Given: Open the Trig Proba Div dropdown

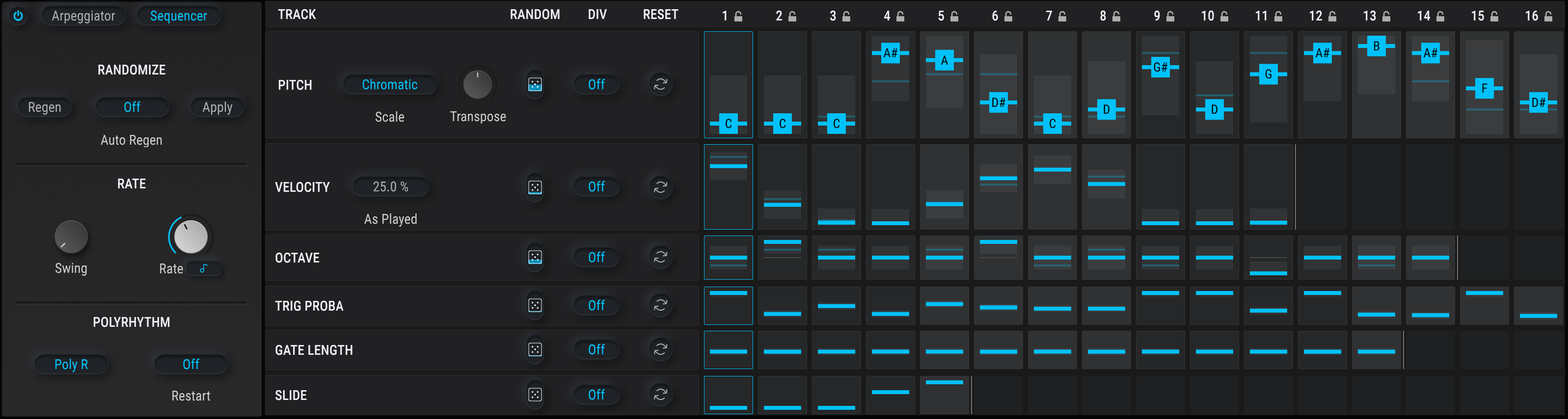Looking at the screenshot, I should [596, 305].
